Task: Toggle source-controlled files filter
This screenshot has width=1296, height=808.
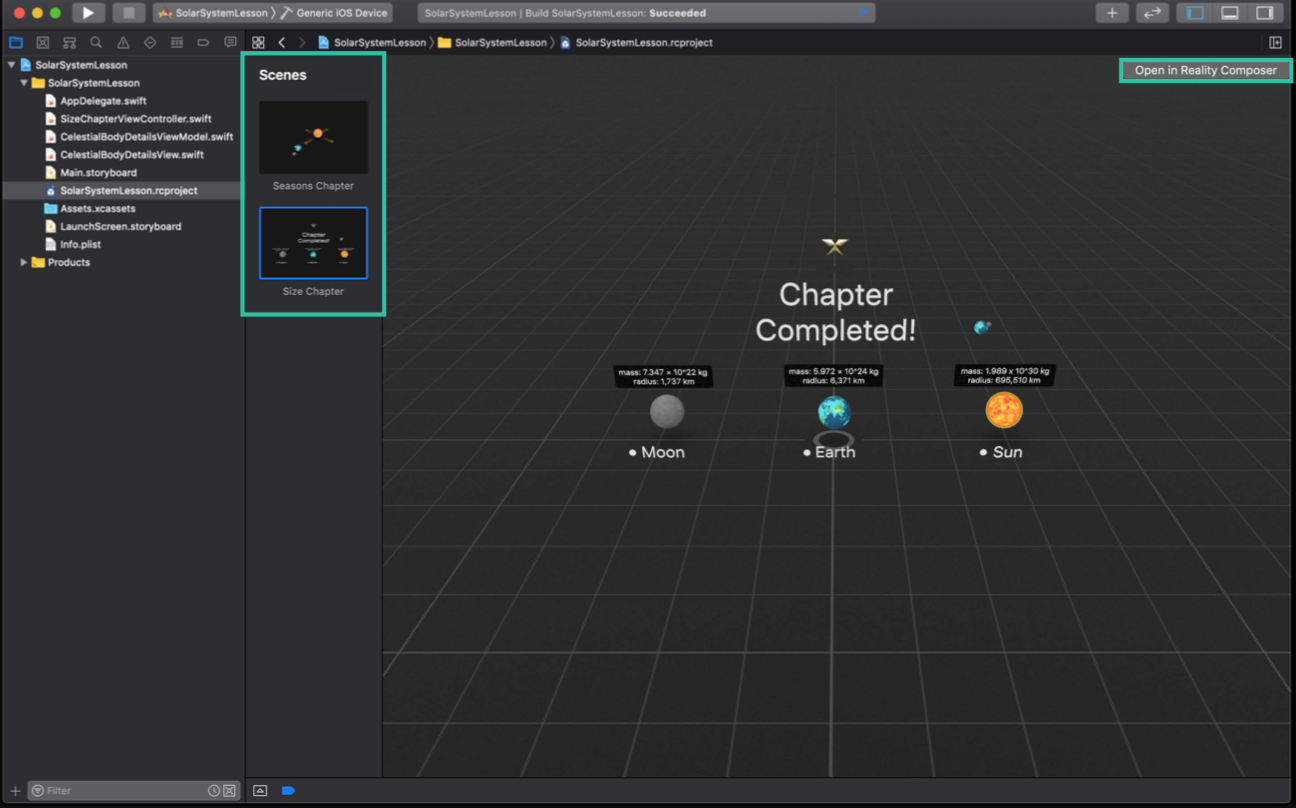Action: pos(229,791)
